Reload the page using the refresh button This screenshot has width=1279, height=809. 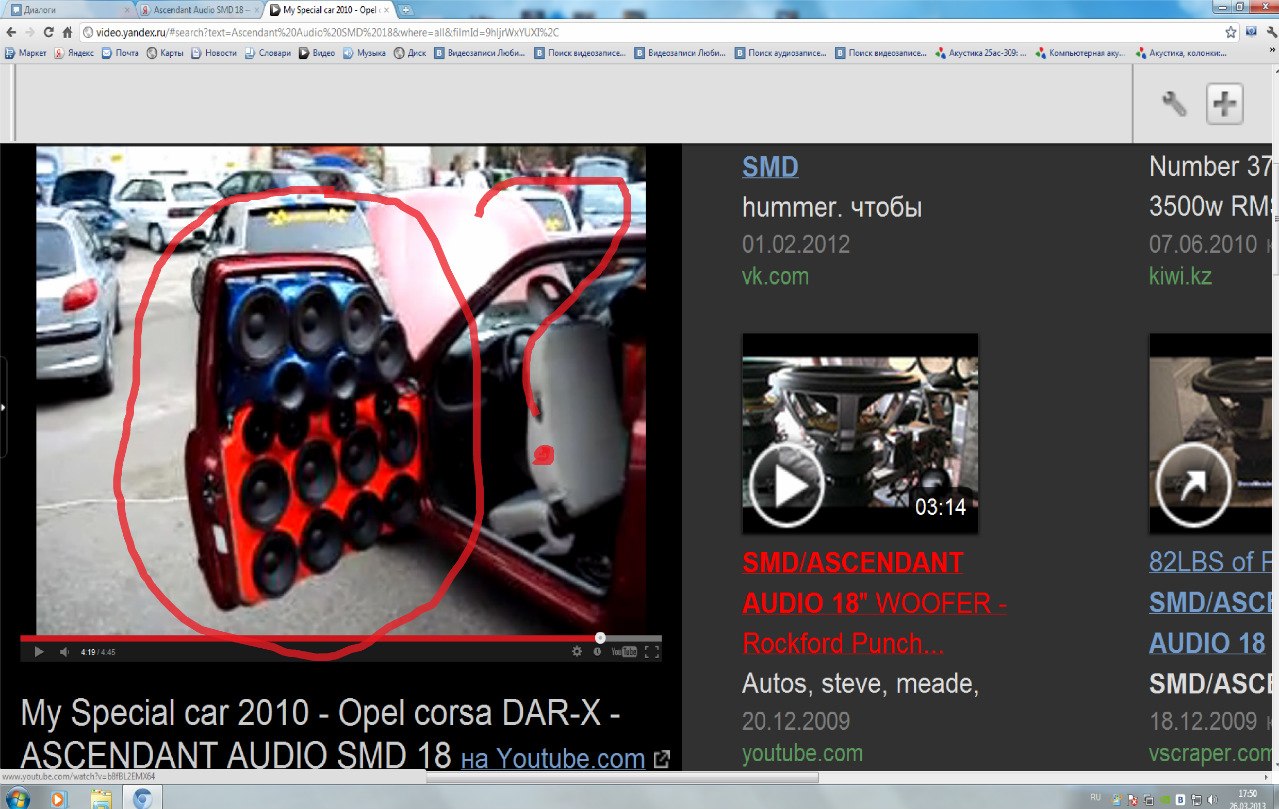coord(48,32)
